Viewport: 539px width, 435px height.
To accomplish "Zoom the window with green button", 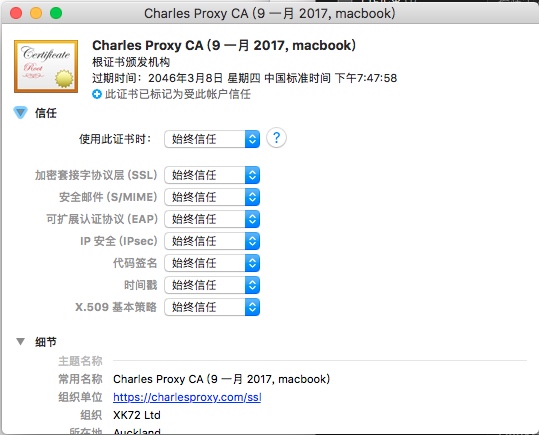I will click(x=56, y=13).
